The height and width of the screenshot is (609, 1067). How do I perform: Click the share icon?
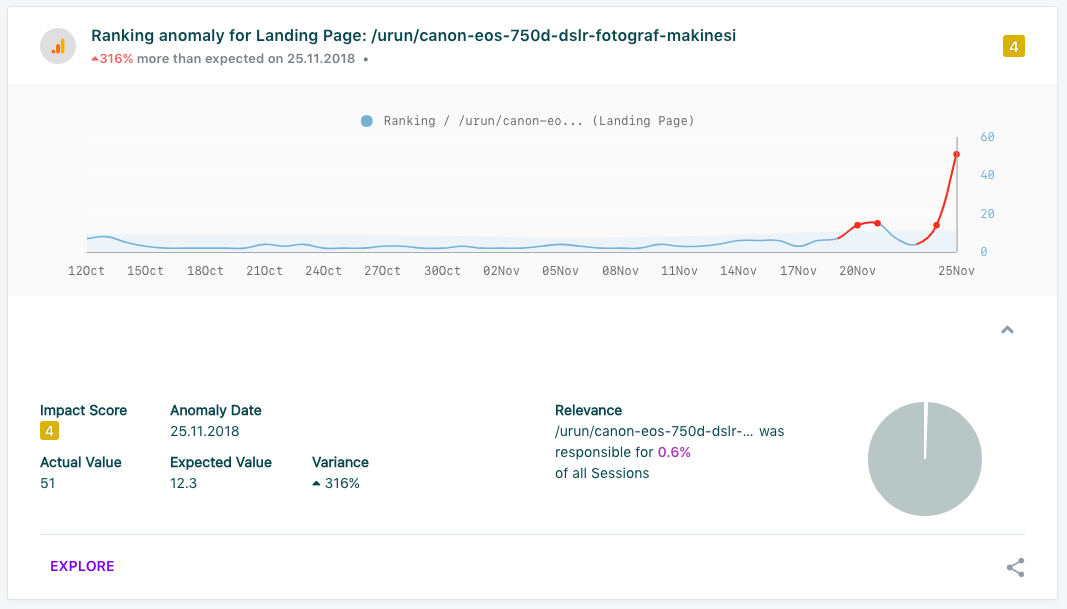1015,567
